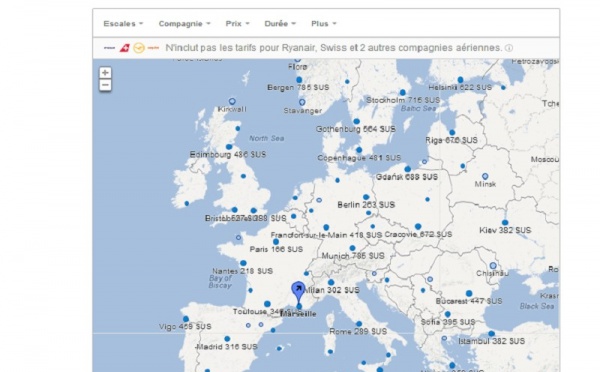Select the Marseille origin pin marker
The image size is (600, 372).
tap(298, 294)
